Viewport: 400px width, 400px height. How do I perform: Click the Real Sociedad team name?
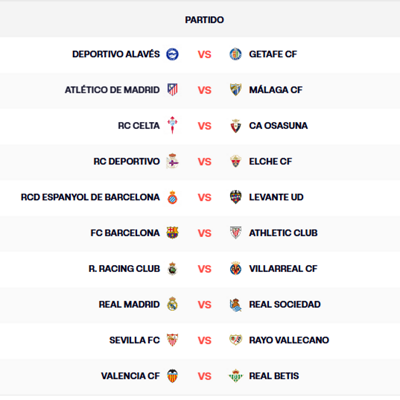tap(285, 304)
